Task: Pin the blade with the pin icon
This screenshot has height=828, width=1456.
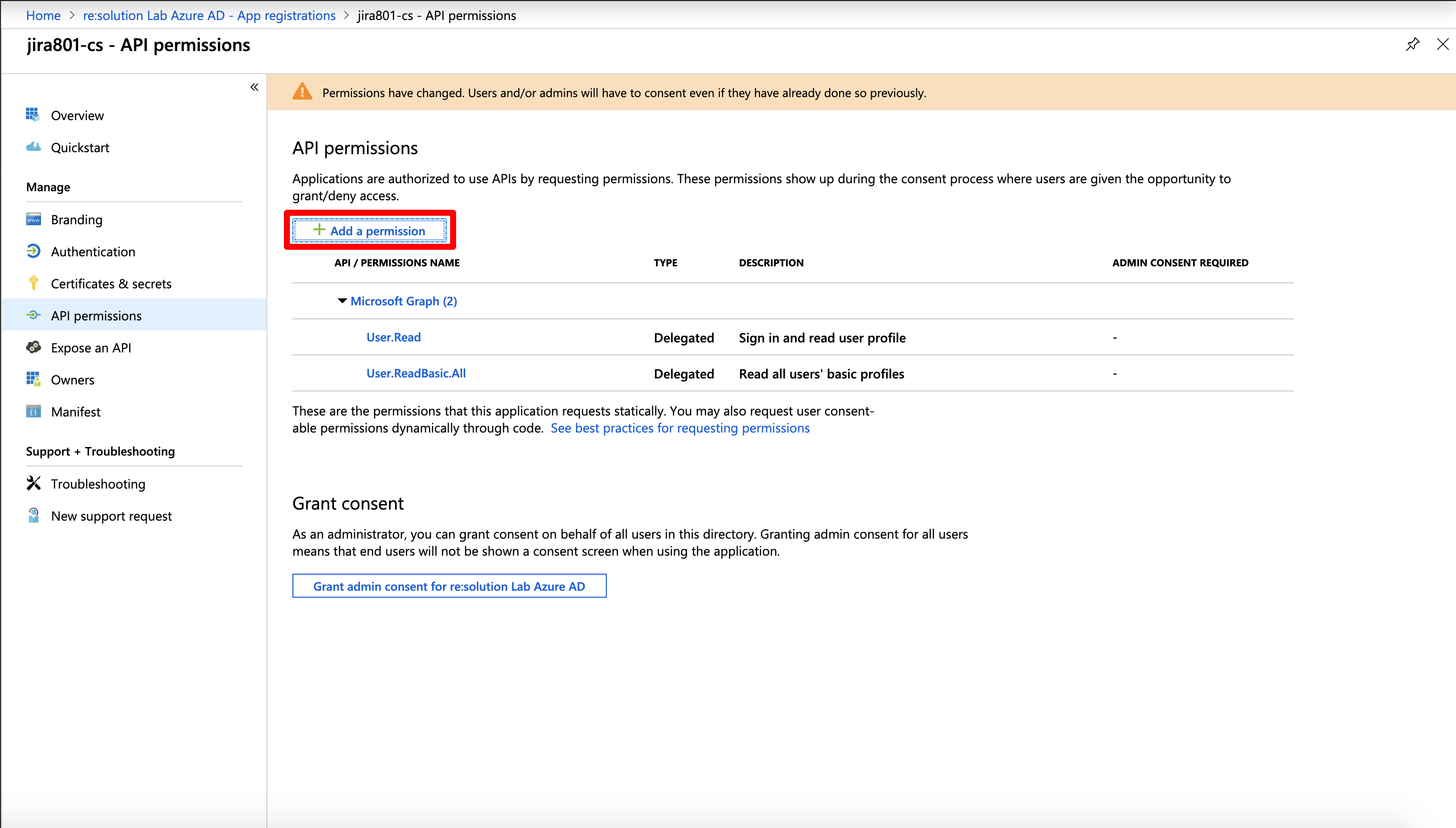Action: (1413, 45)
